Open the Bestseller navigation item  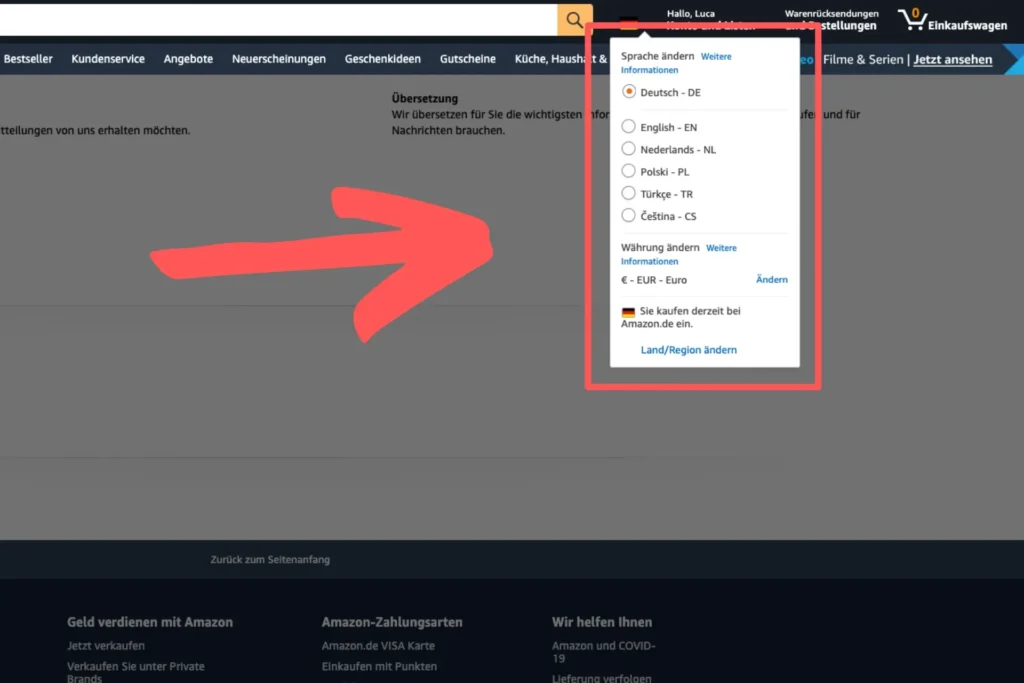pyautogui.click(x=28, y=59)
